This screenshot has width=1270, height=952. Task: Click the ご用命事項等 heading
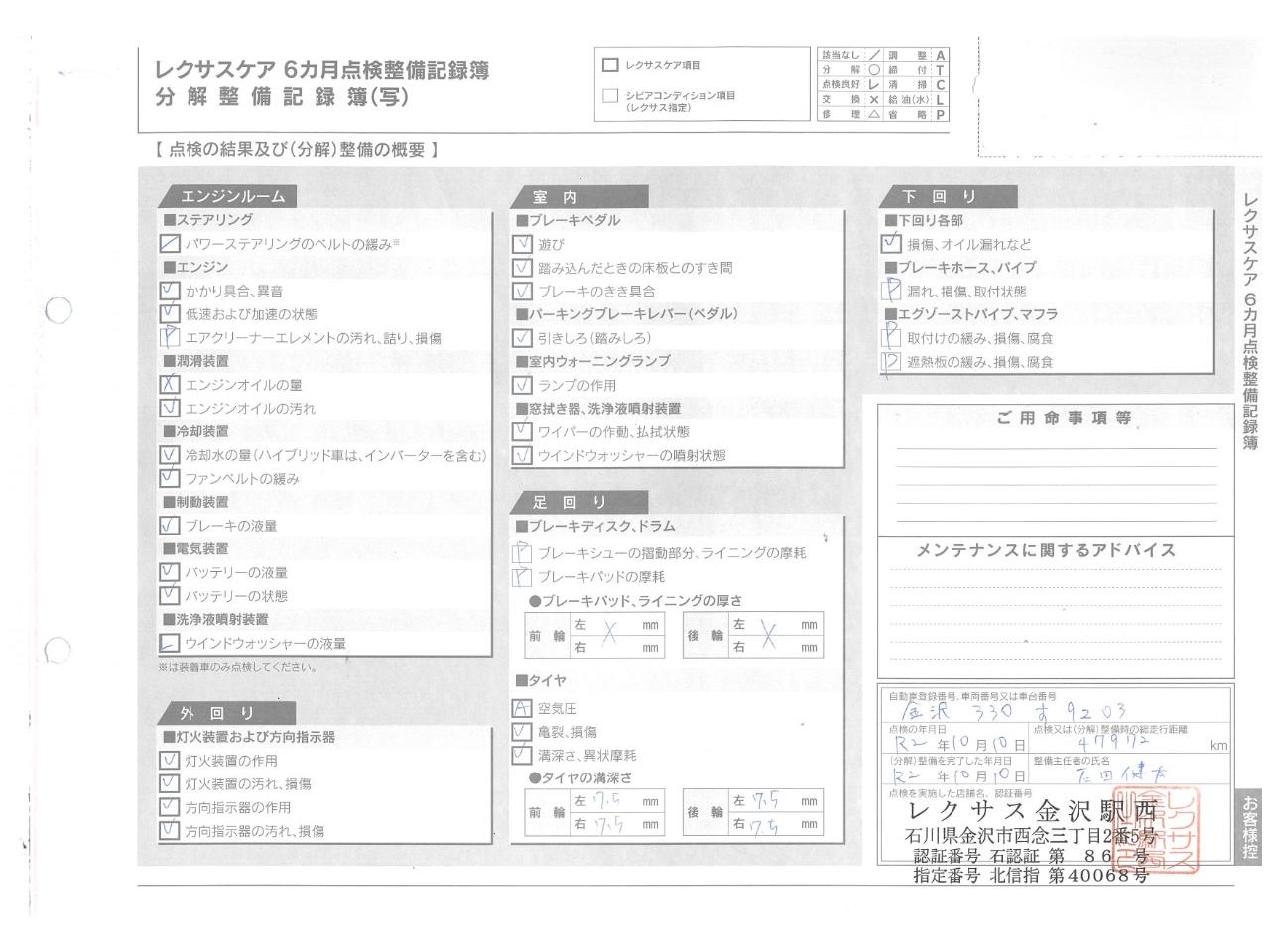click(1064, 417)
